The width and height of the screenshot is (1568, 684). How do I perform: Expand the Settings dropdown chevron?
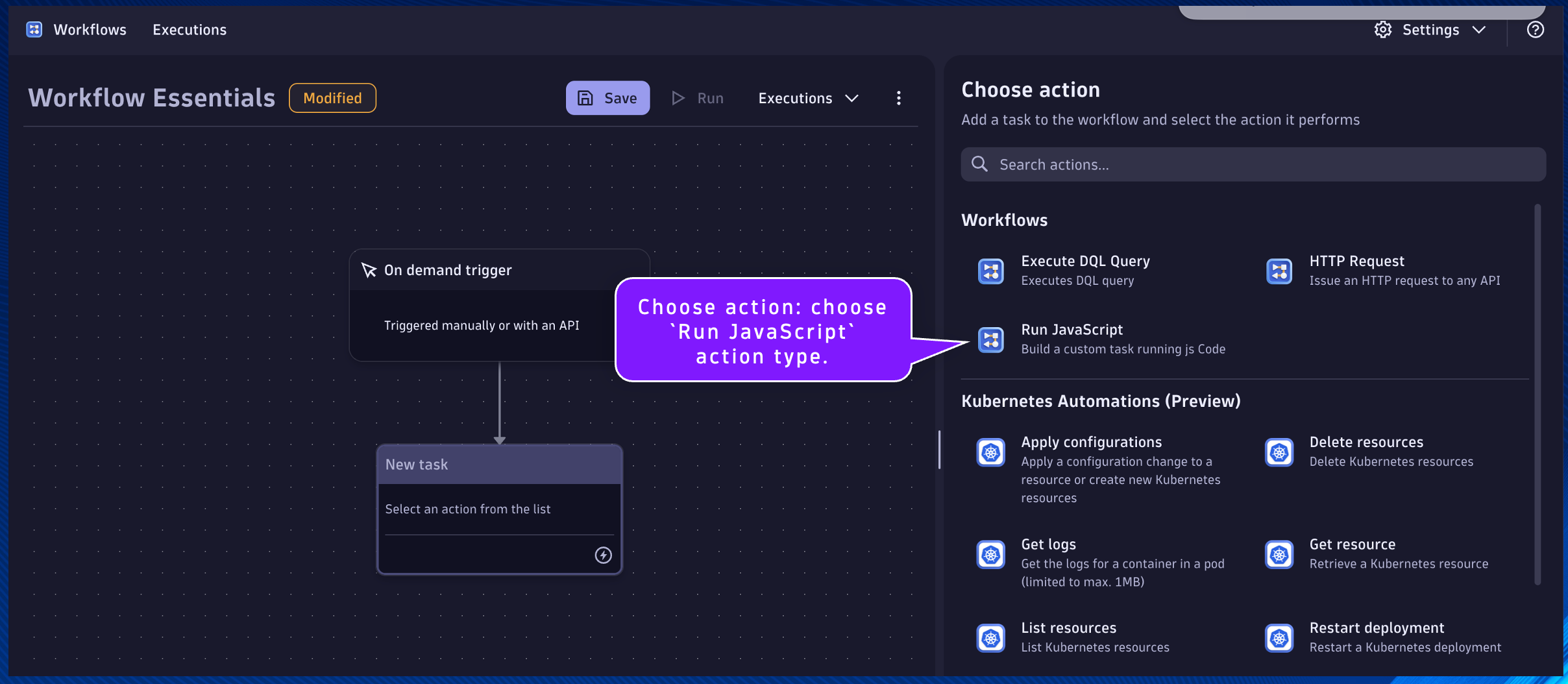[x=1479, y=30]
